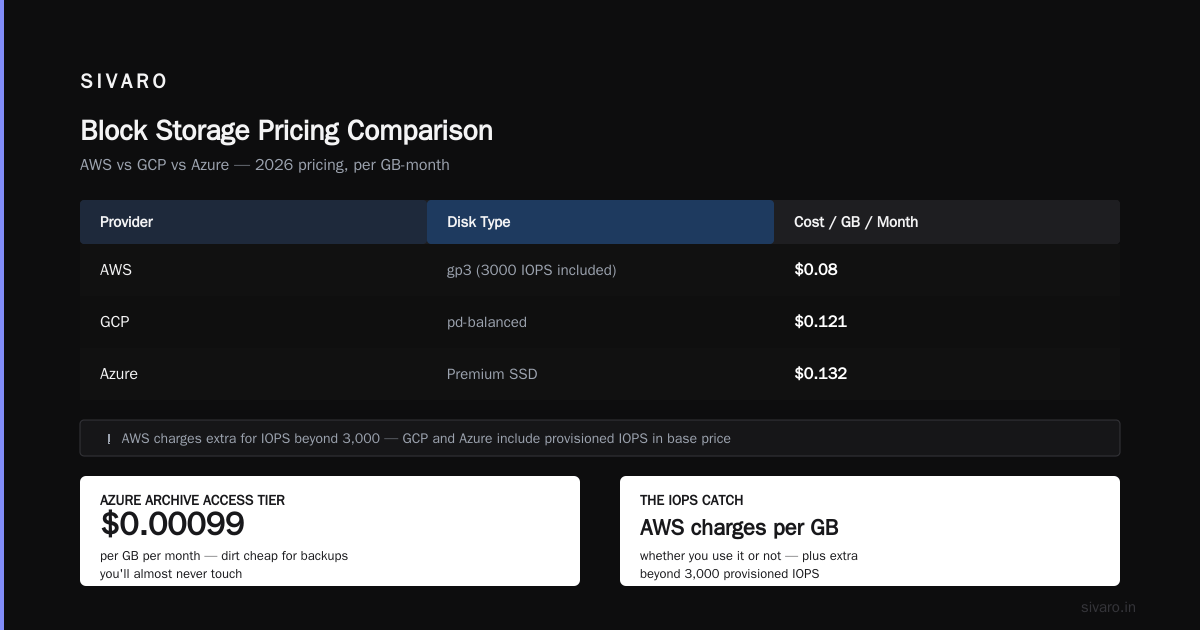The image size is (1200, 630).
Task: Select the gp3 (3000 IOPS included) cell
Action: click(531, 270)
